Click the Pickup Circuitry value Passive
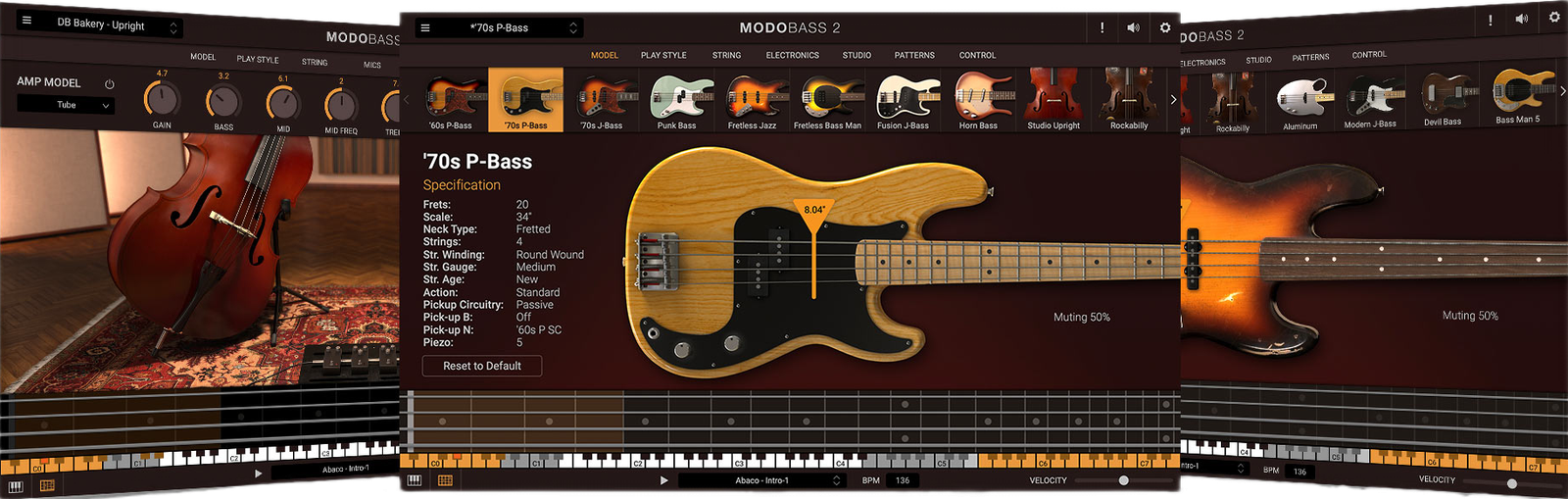The width and height of the screenshot is (1568, 499). pos(535,305)
